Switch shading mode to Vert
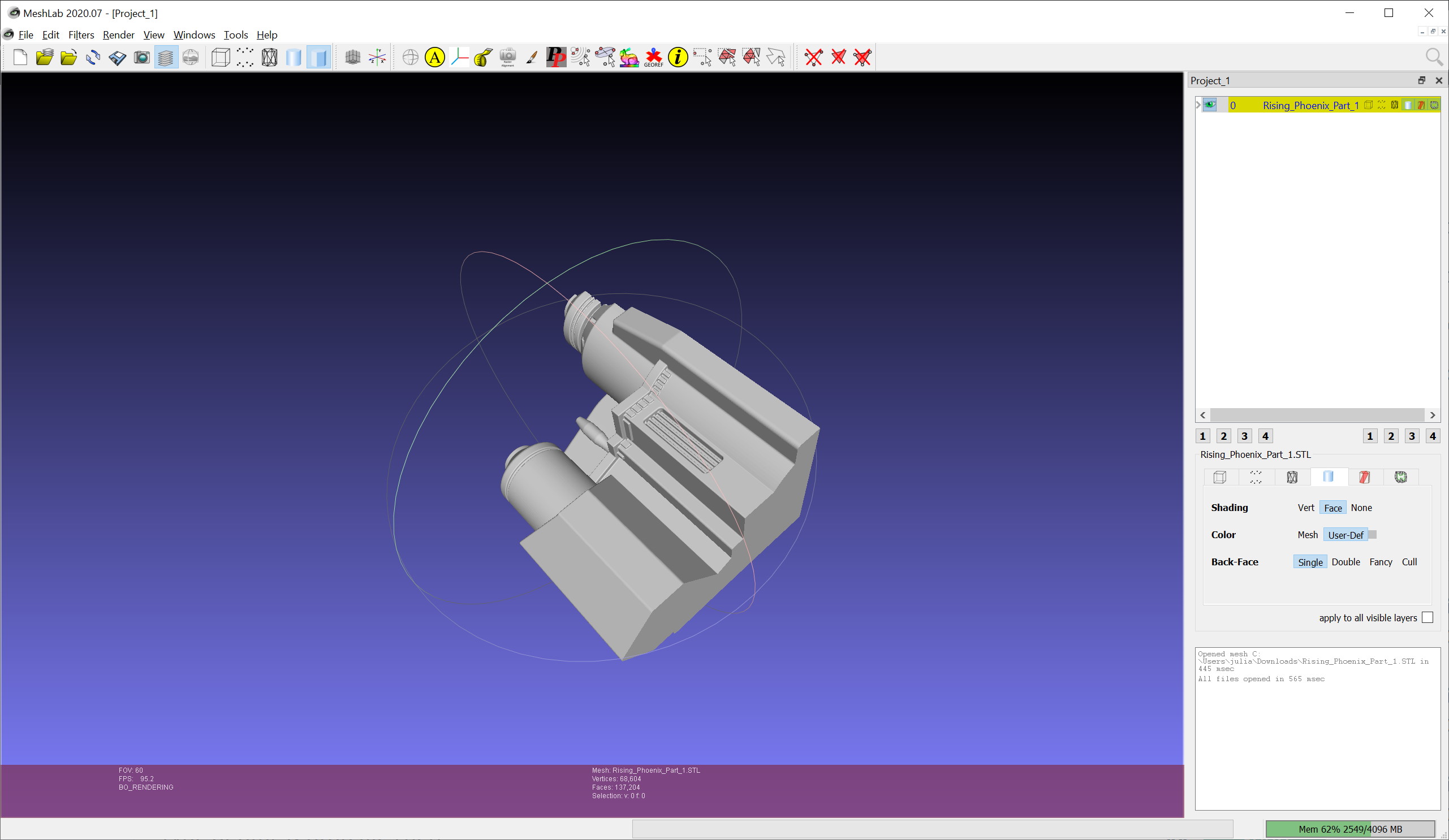 click(1306, 507)
